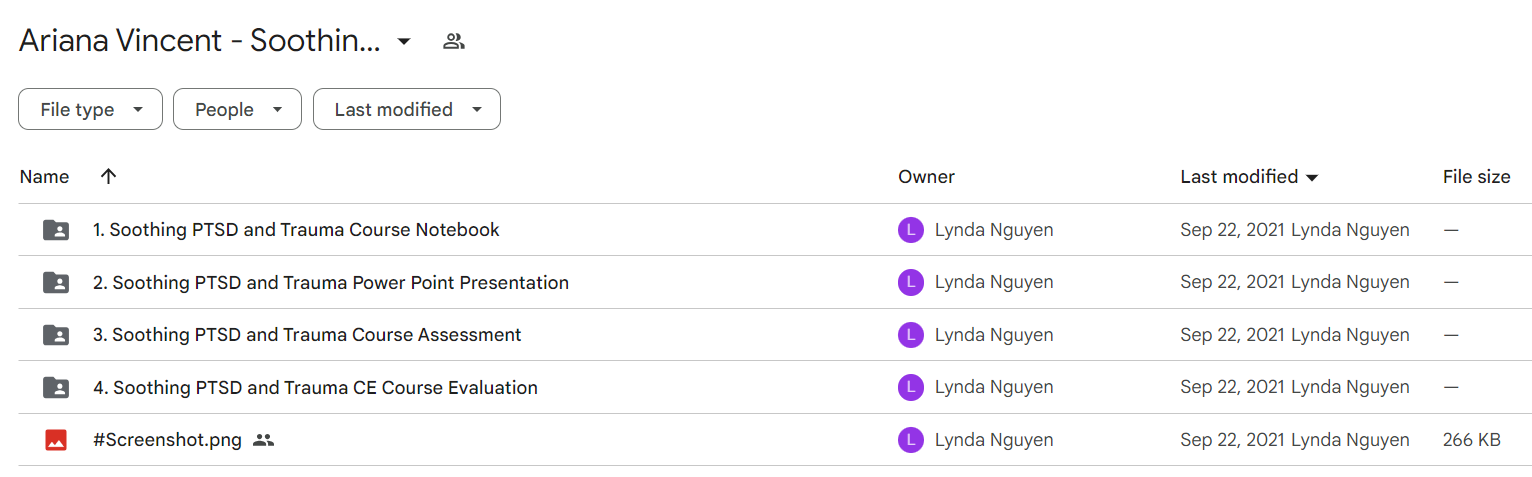1532x477 pixels.
Task: Click the shared folder icon for Course Assessment
Action: pyautogui.click(x=56, y=335)
